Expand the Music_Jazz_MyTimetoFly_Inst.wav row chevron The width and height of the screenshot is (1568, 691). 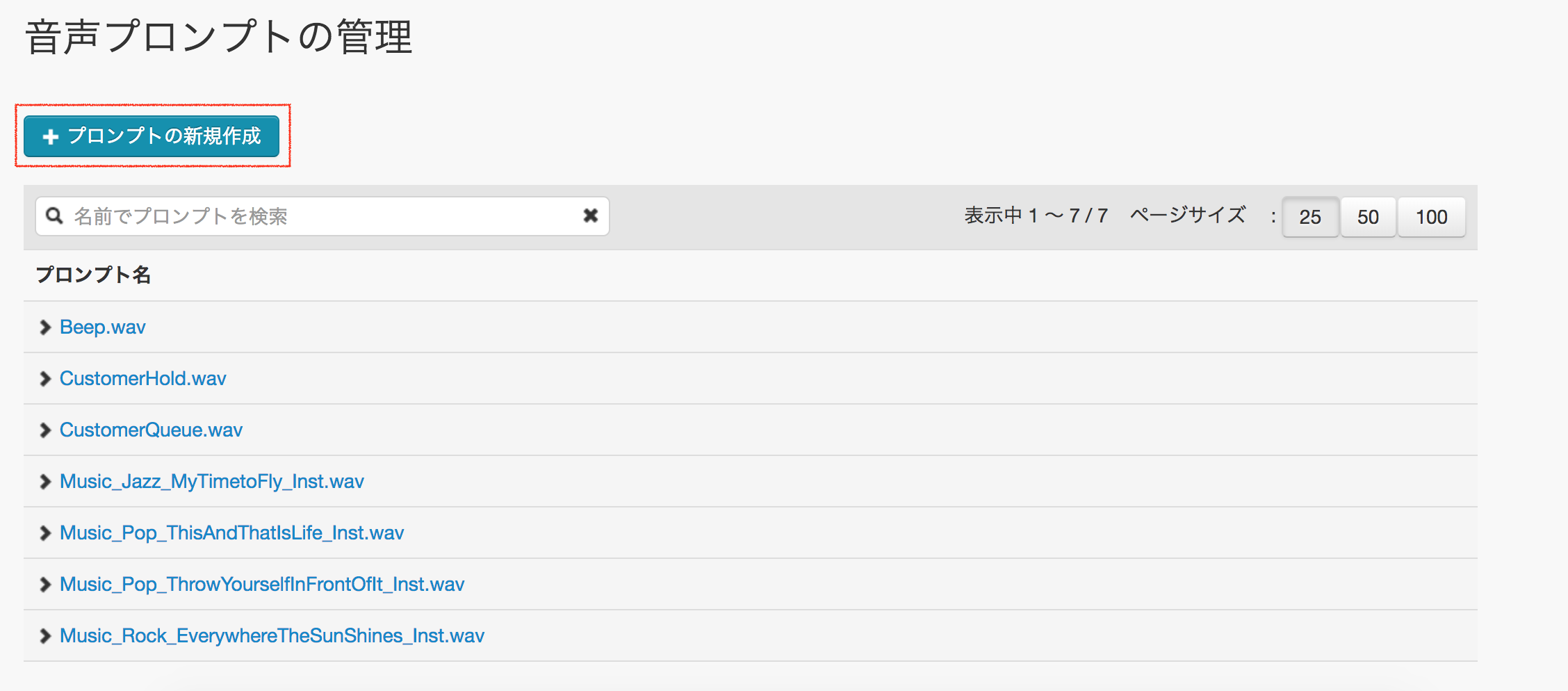pyautogui.click(x=45, y=482)
